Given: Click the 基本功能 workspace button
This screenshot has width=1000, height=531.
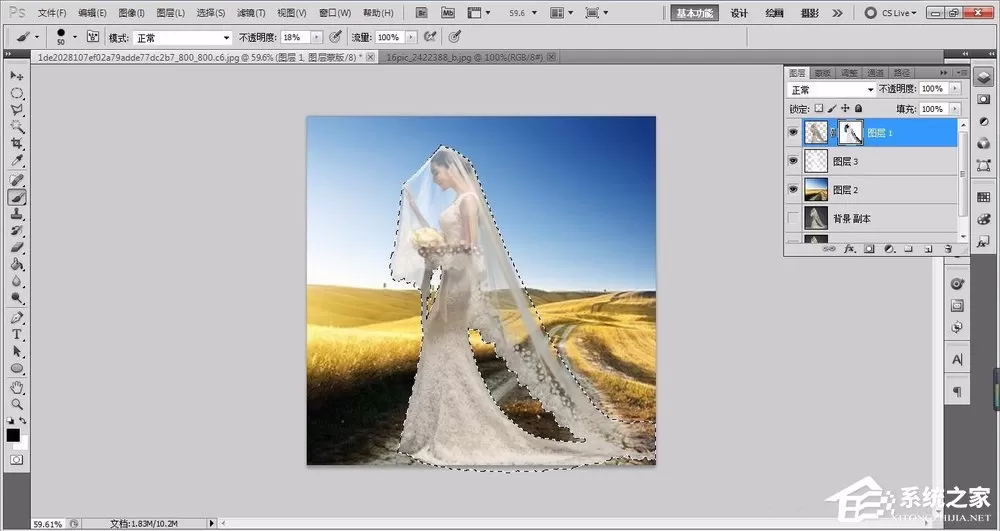Looking at the screenshot, I should [x=694, y=13].
